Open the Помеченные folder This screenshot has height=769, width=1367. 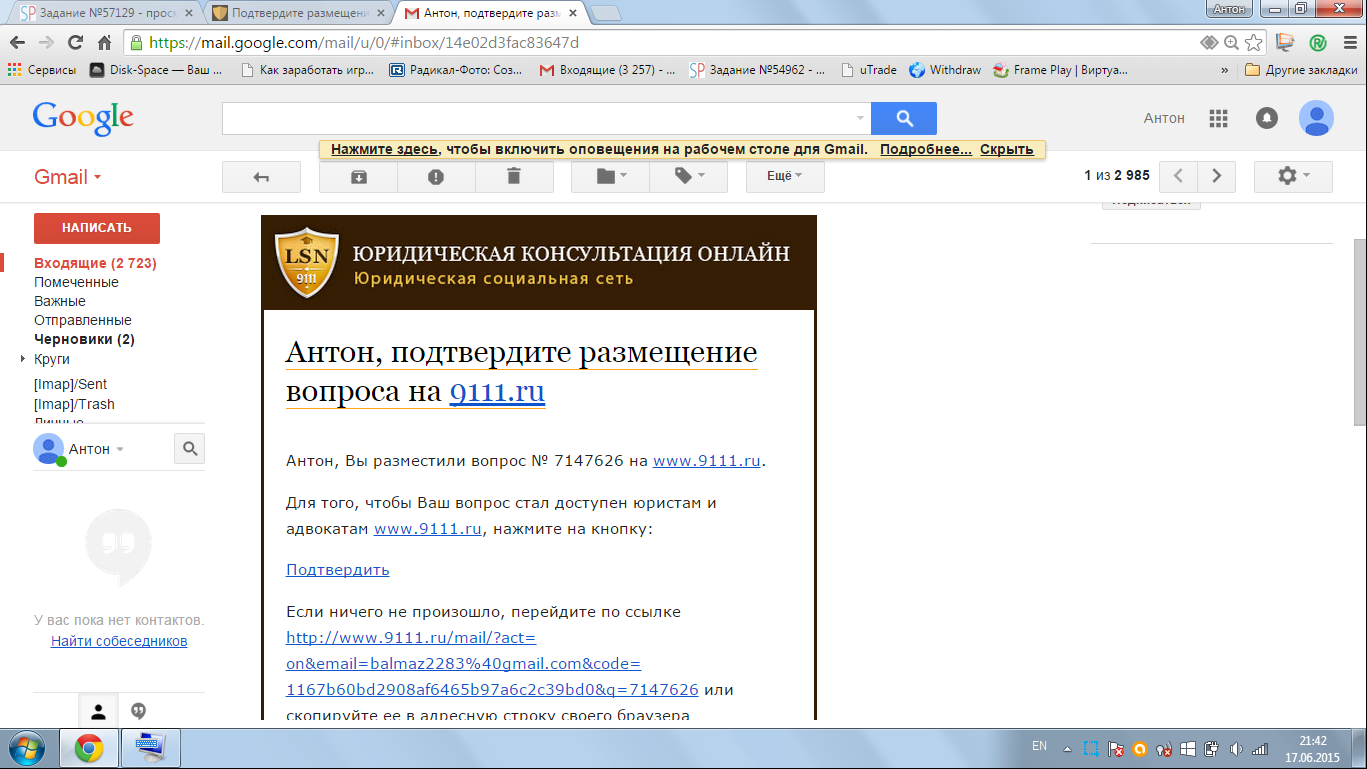pyautogui.click(x=76, y=282)
